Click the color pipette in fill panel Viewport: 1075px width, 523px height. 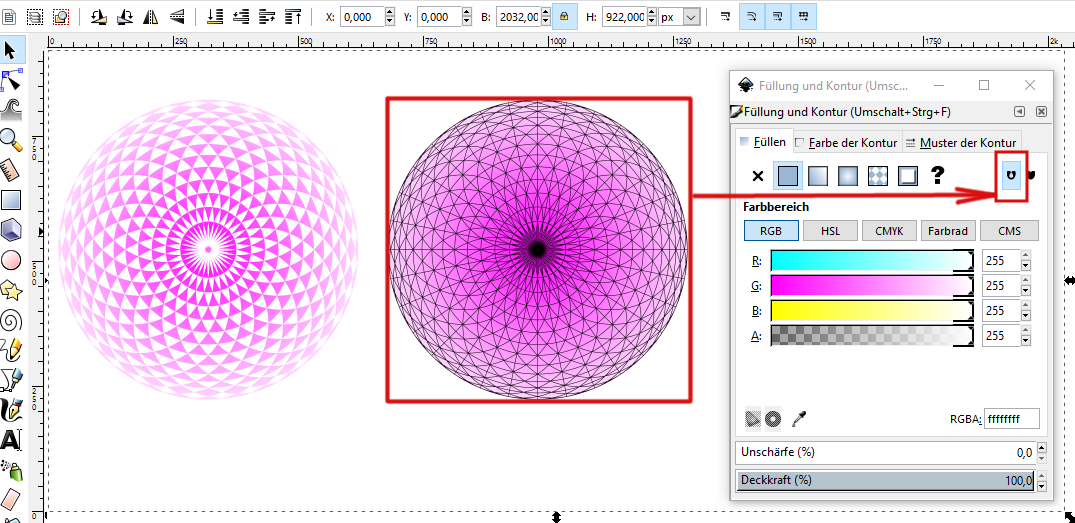click(x=798, y=418)
